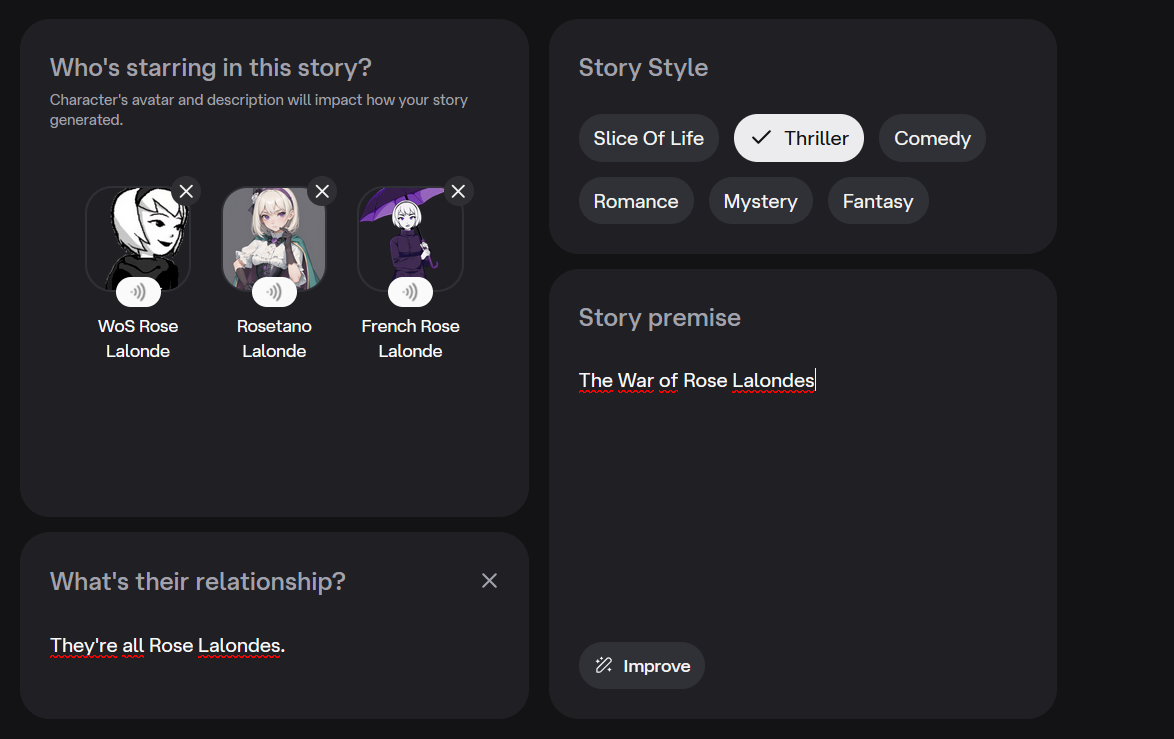The height and width of the screenshot is (739, 1174).
Task: Play Rosetano Lalonde voice sample
Action: pyautogui.click(x=274, y=293)
